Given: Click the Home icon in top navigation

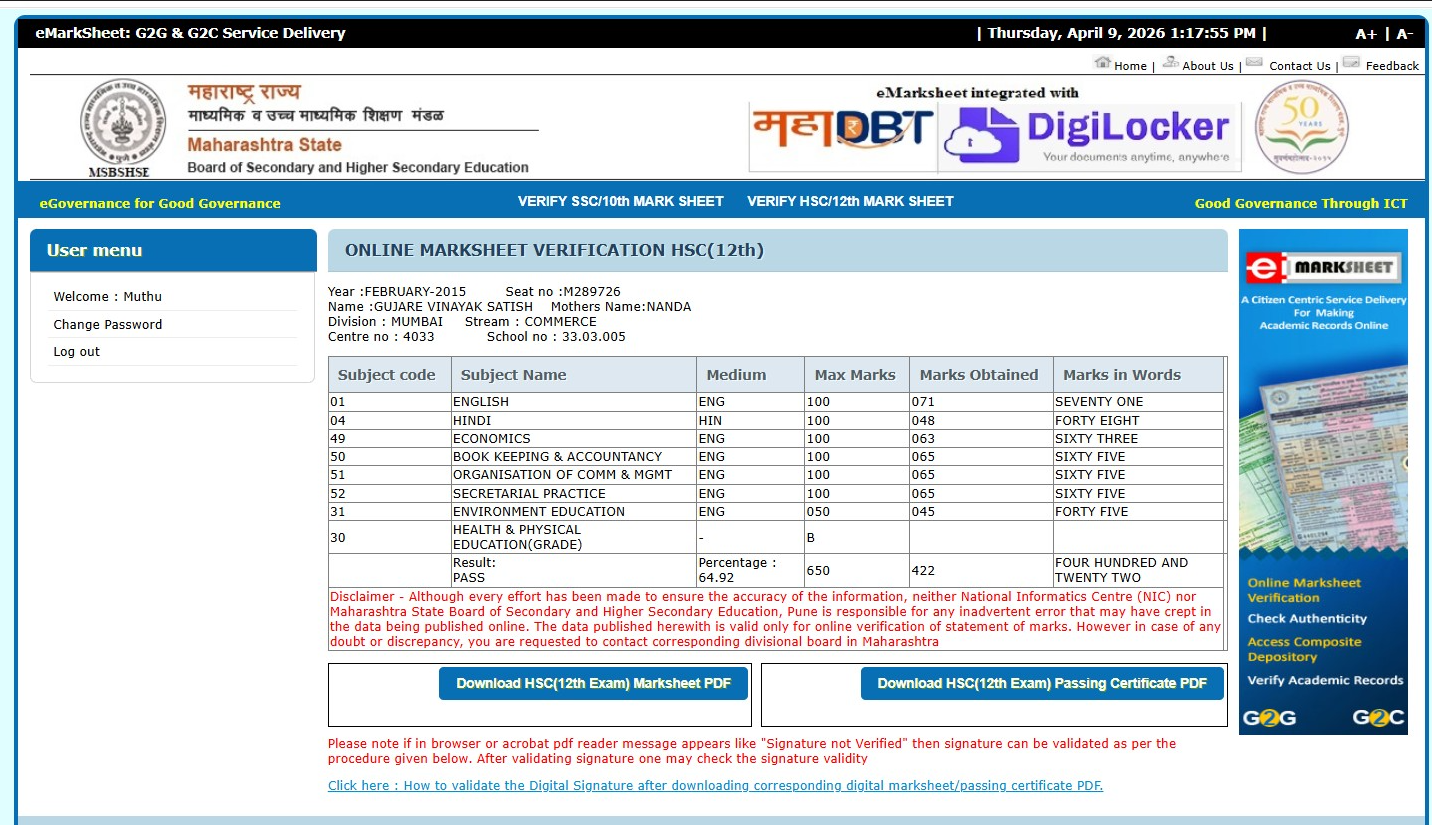Looking at the screenshot, I should (x=1103, y=62).
